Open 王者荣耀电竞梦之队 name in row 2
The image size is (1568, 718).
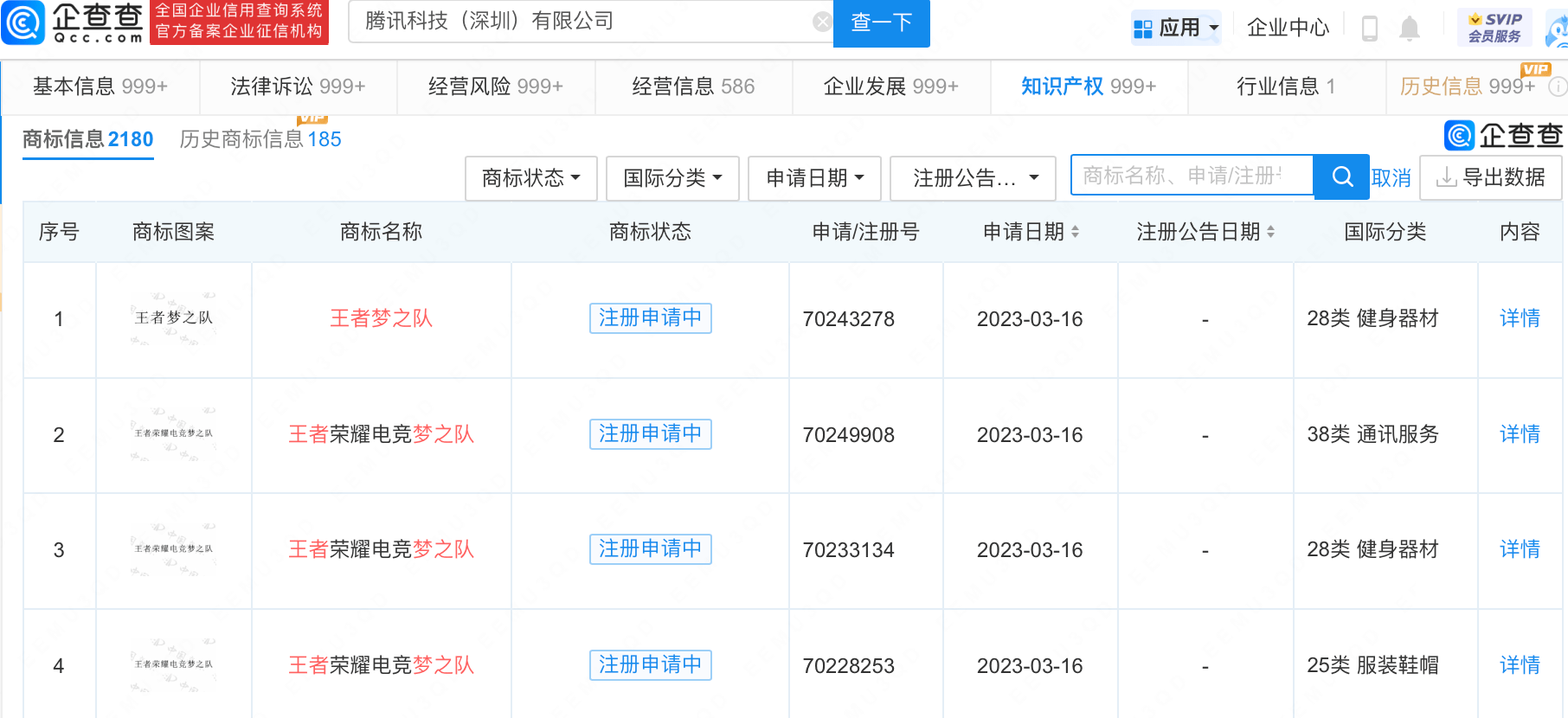(381, 434)
